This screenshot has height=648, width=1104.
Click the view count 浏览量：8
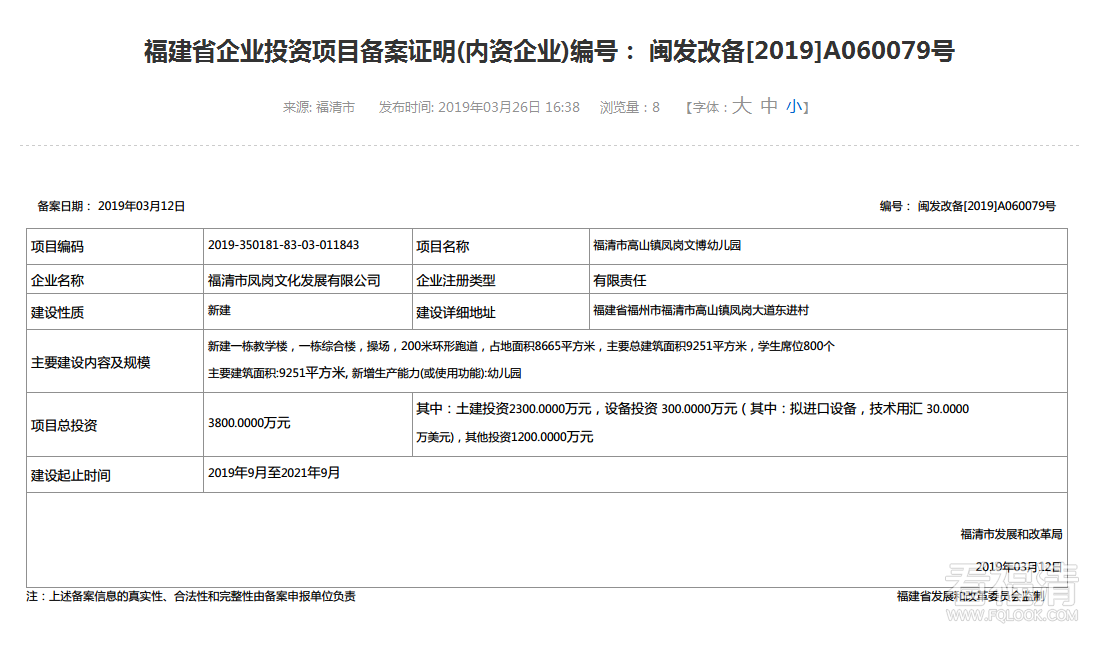click(629, 107)
